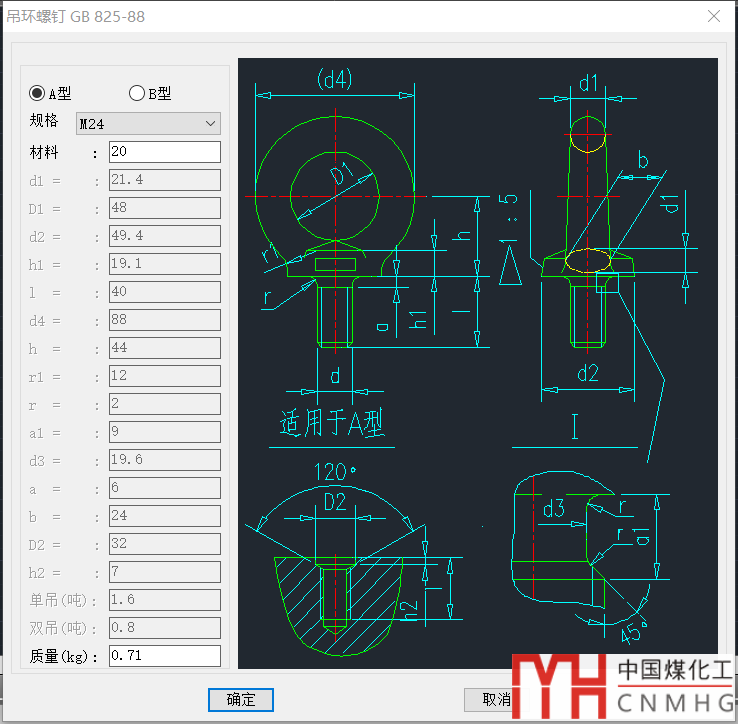
Task: Open the 规格 M24 dropdown
Action: (148, 124)
